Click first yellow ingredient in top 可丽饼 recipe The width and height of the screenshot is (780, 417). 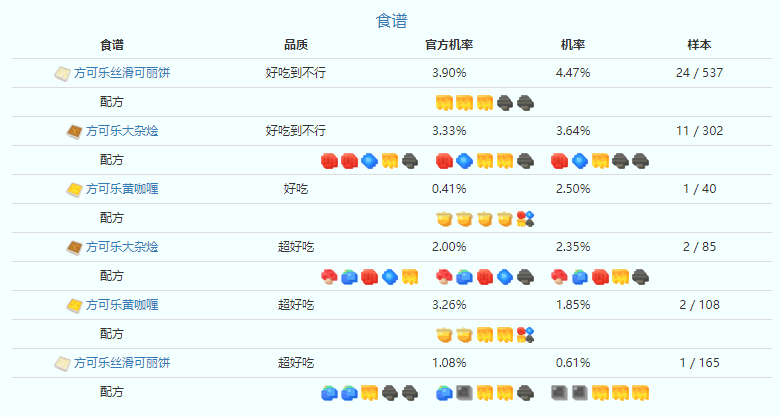tap(444, 102)
